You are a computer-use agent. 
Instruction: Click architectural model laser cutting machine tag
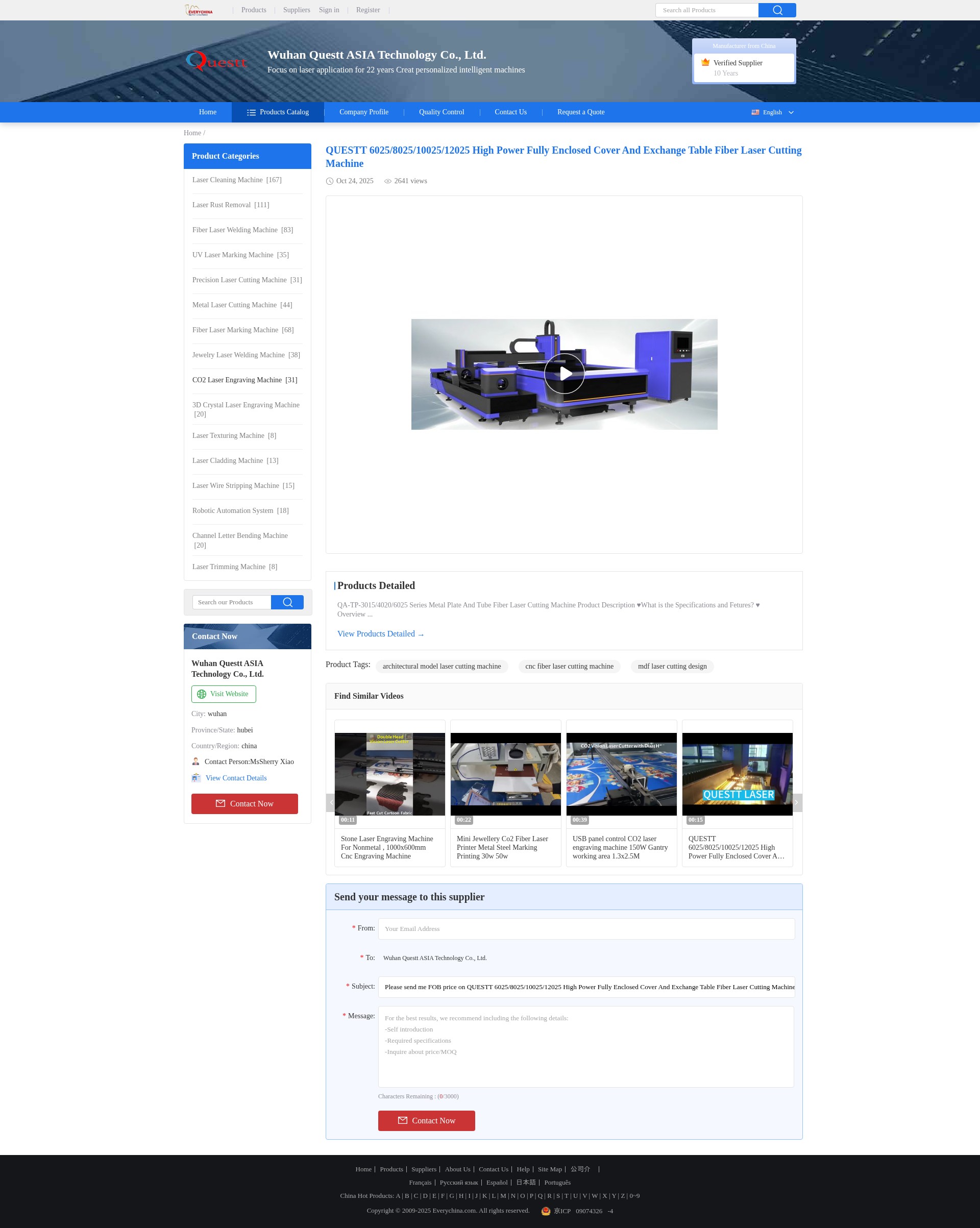[442, 667]
